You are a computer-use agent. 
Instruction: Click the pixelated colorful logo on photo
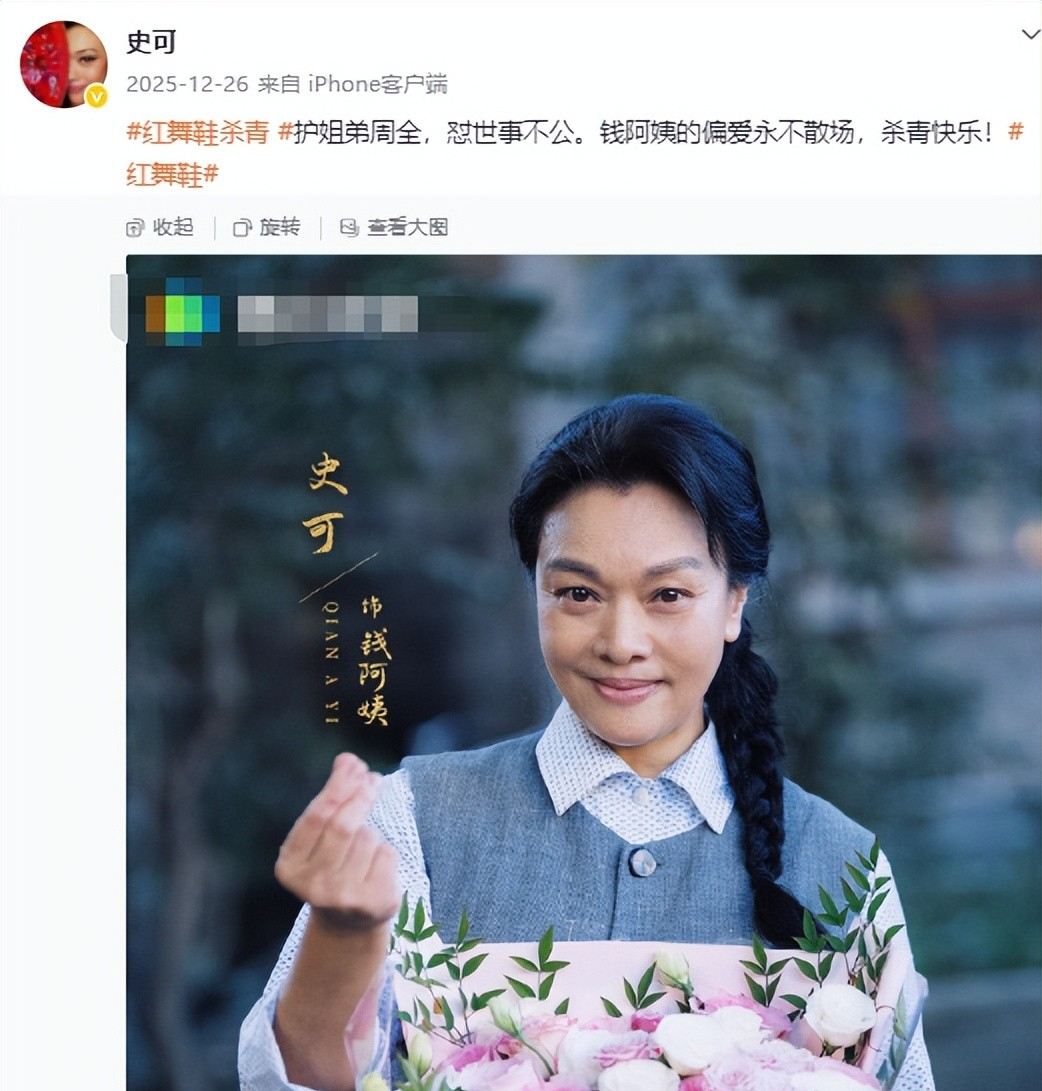click(x=182, y=312)
